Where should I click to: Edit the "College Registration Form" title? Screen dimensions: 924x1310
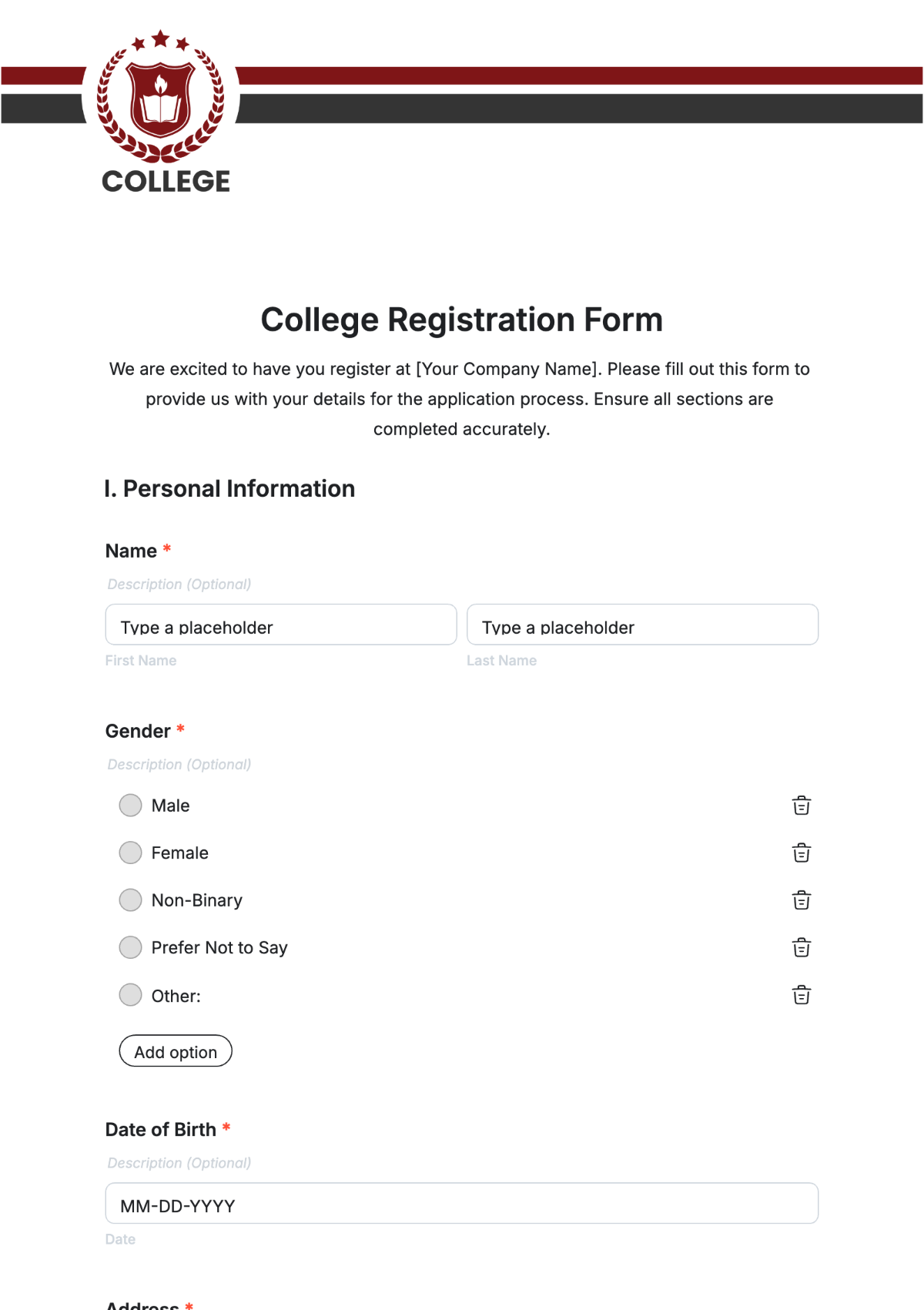pos(461,319)
